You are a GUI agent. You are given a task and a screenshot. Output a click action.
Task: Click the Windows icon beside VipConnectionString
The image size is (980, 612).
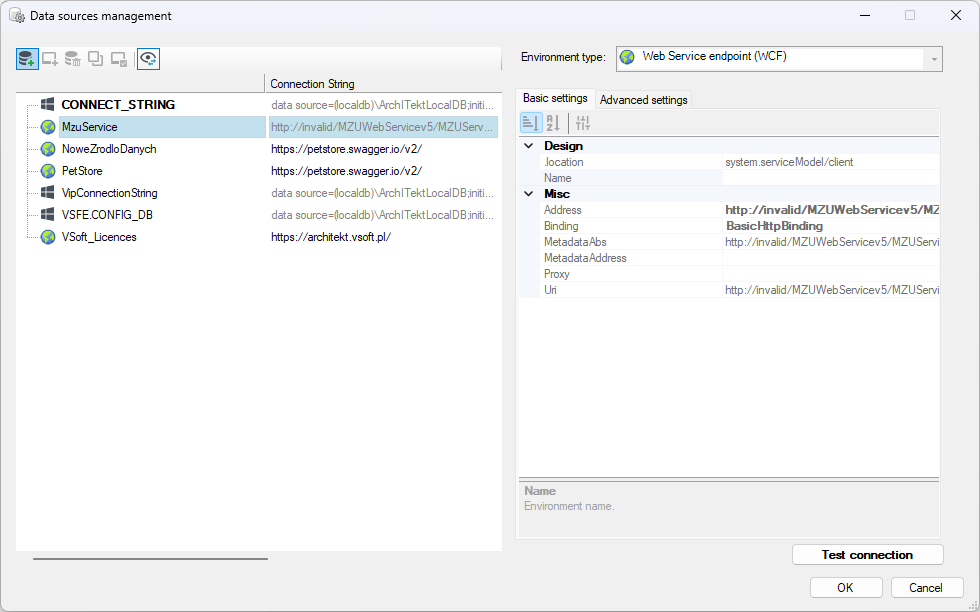click(x=48, y=193)
